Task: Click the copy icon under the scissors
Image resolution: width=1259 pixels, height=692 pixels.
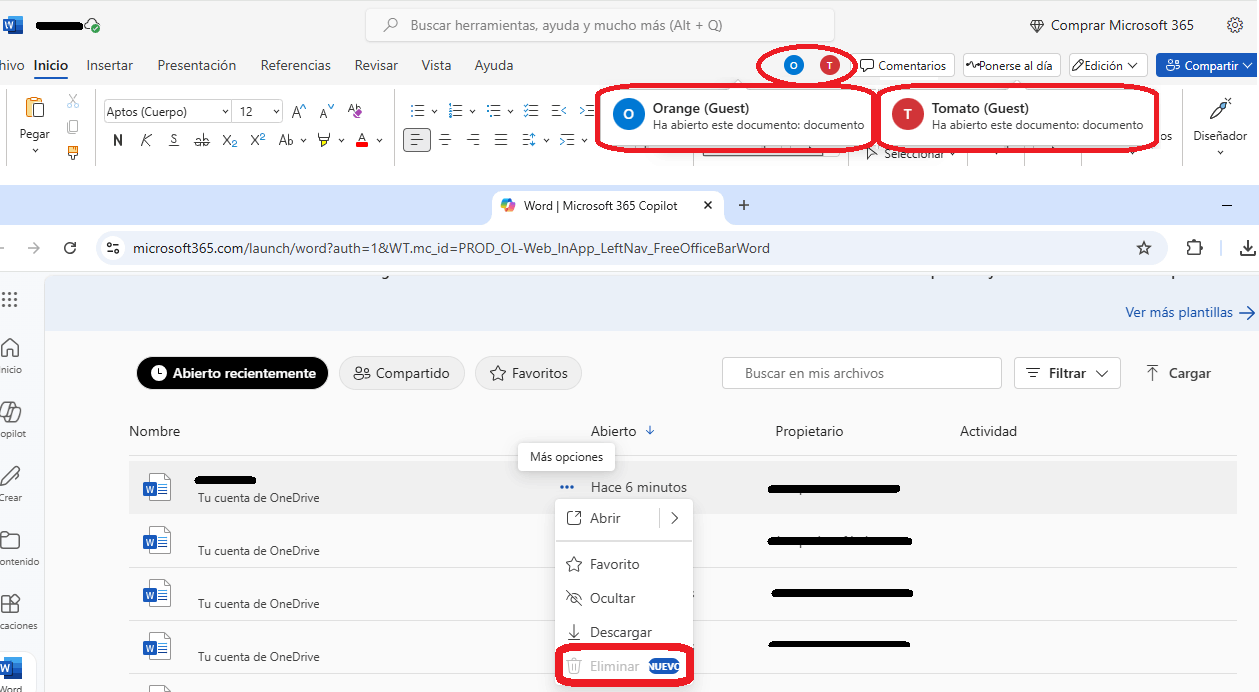Action: point(73,127)
